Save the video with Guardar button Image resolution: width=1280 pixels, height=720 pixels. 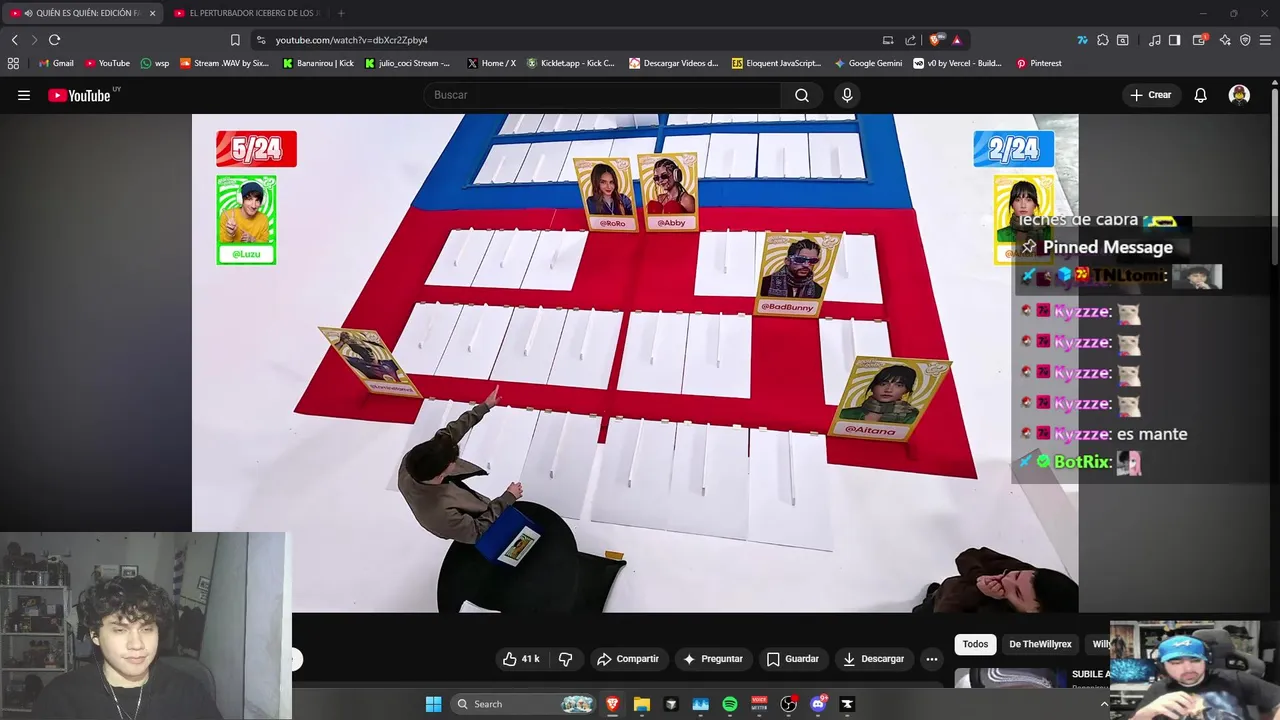point(793,659)
